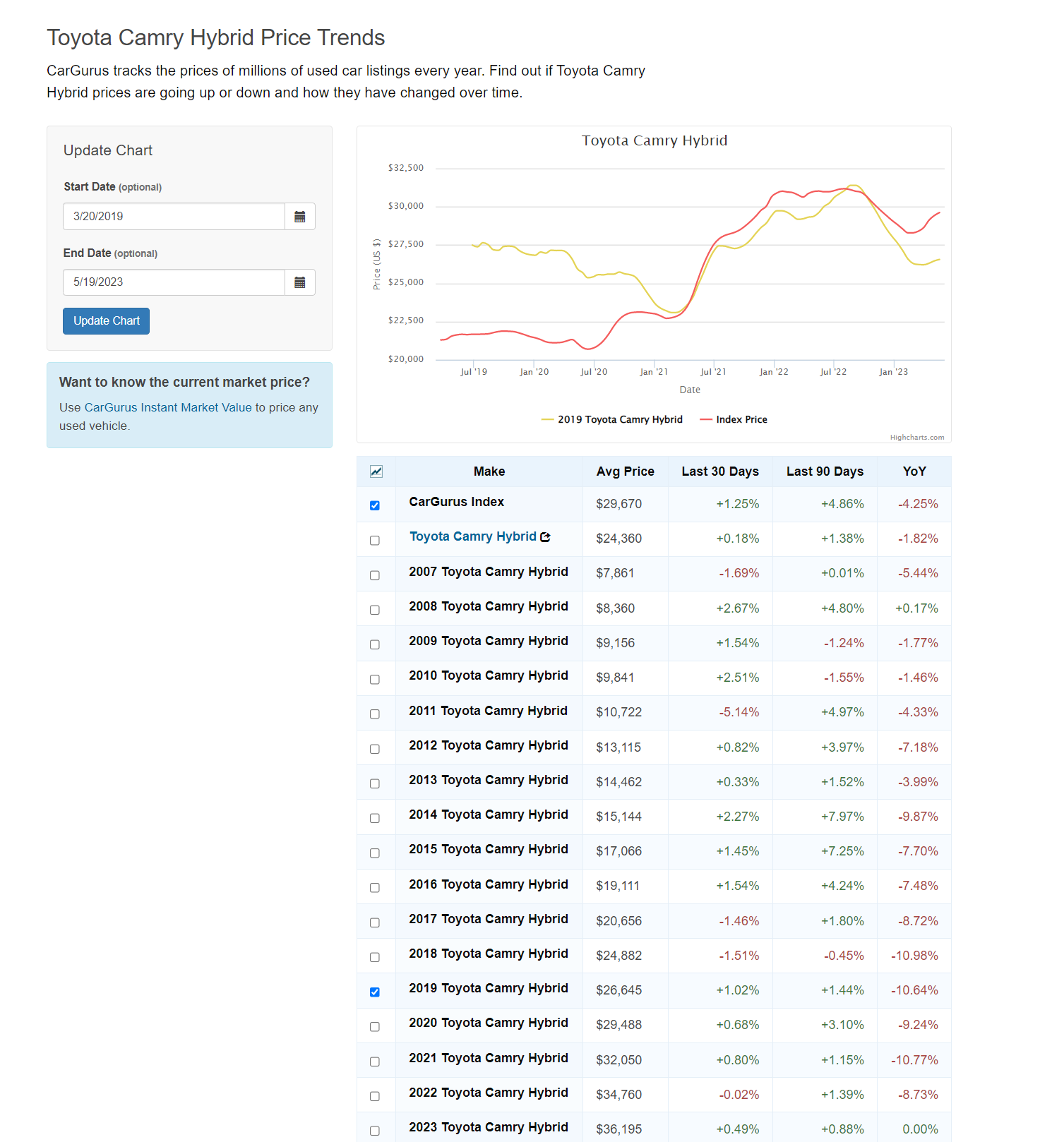Check the 2008 Toyota Camry Hybrid checkbox
This screenshot has height=1142, width=1064.
point(375,610)
